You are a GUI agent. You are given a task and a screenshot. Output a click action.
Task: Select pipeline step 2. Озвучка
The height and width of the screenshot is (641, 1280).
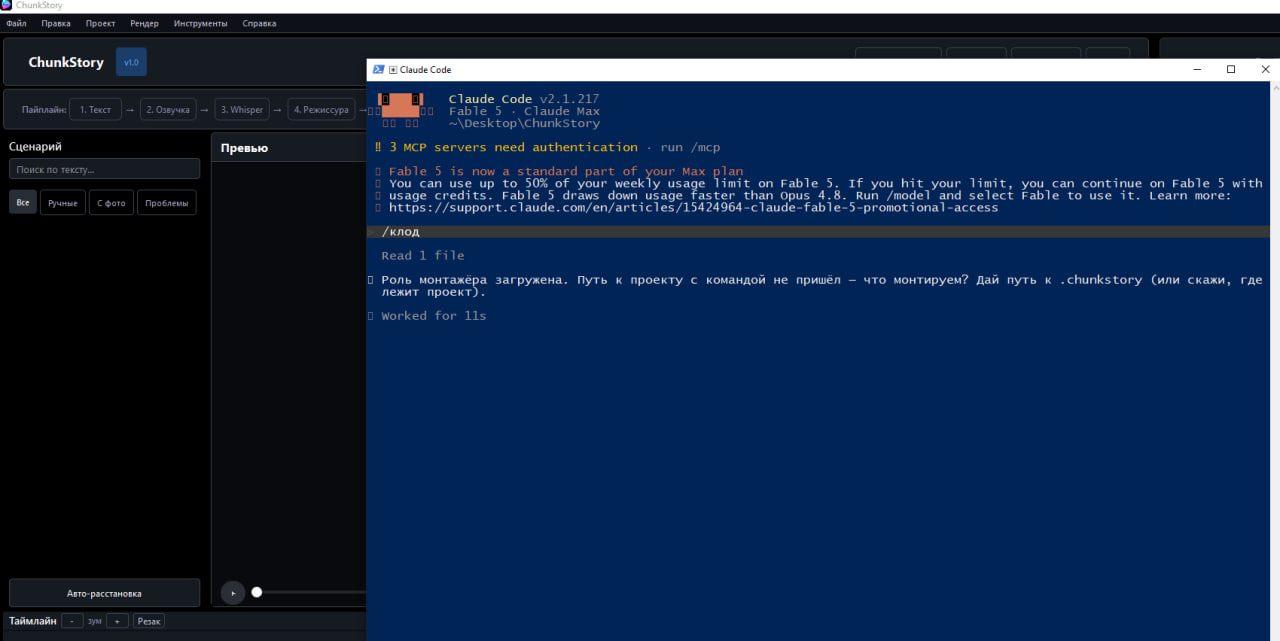point(167,110)
